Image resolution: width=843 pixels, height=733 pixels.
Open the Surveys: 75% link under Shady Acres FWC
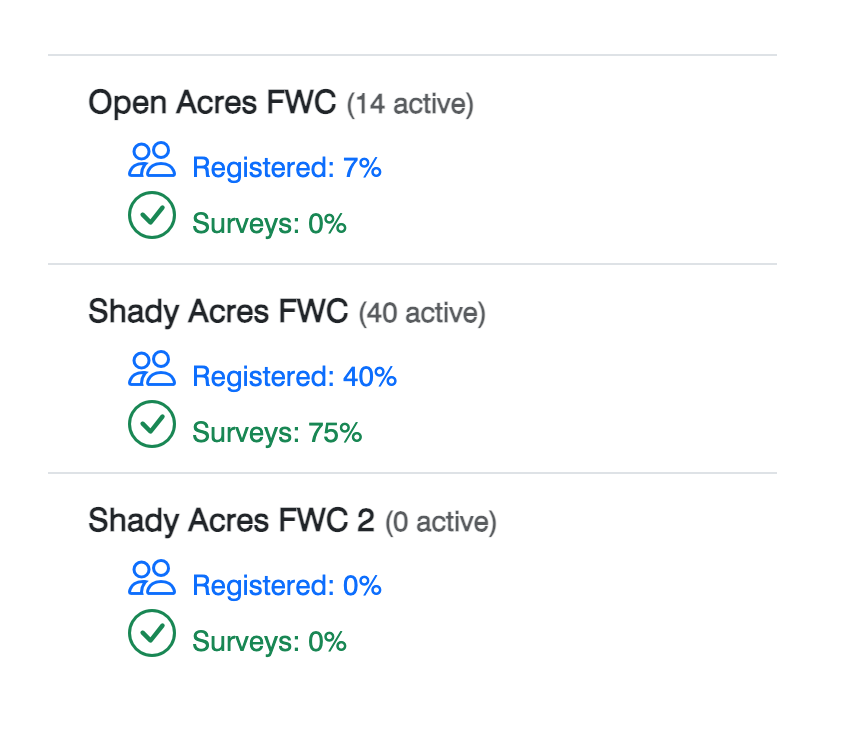coord(276,432)
